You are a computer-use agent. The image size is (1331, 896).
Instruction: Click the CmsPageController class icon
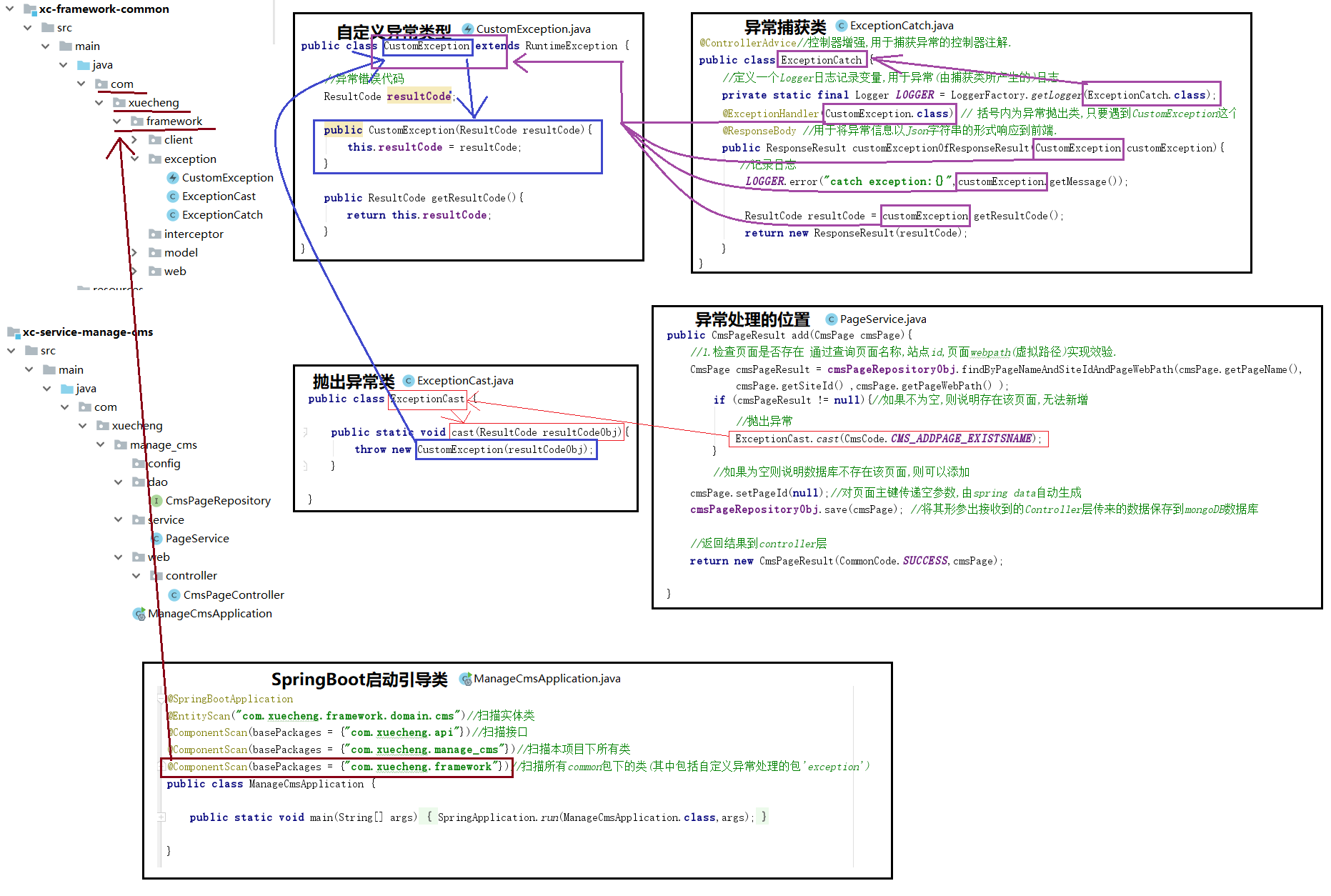[174, 594]
